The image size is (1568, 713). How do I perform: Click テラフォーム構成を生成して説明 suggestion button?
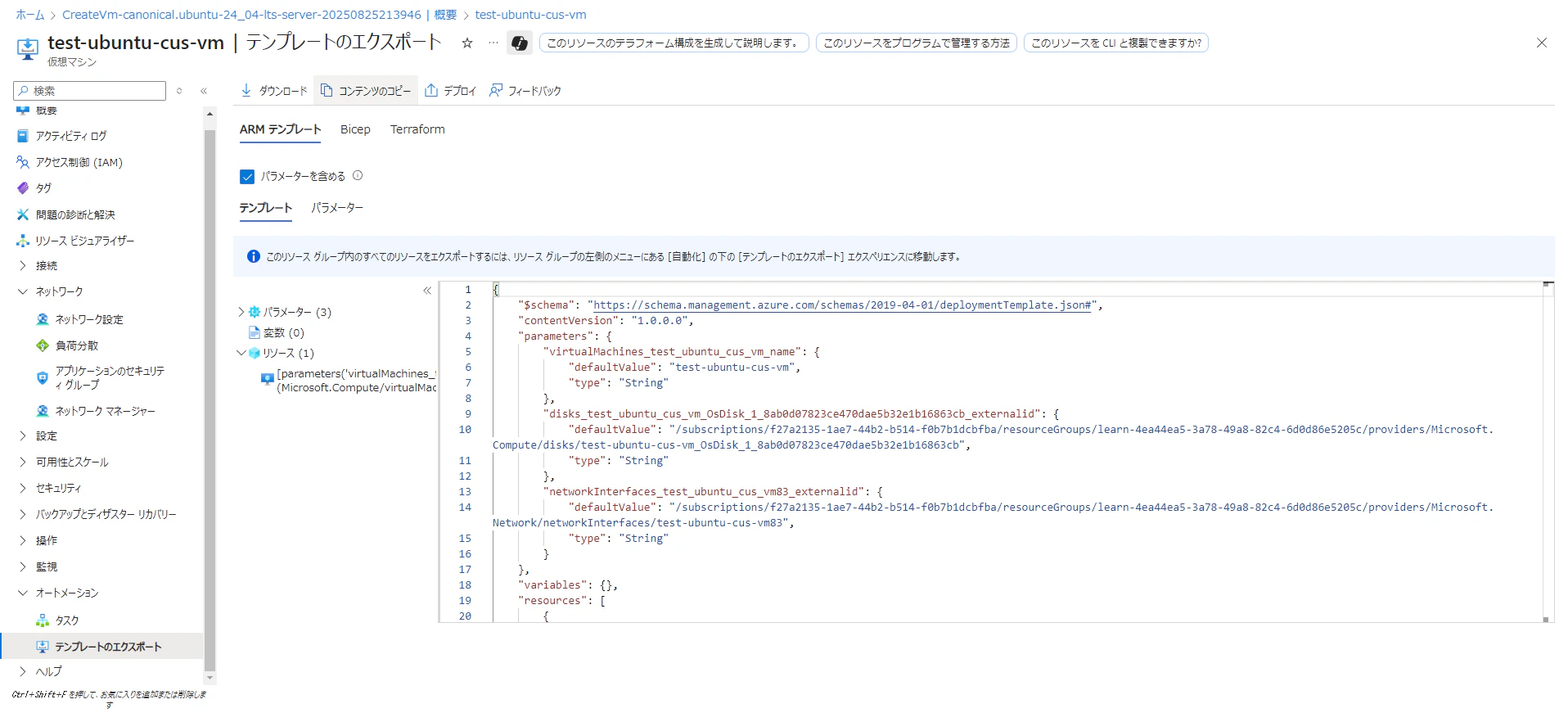(674, 43)
